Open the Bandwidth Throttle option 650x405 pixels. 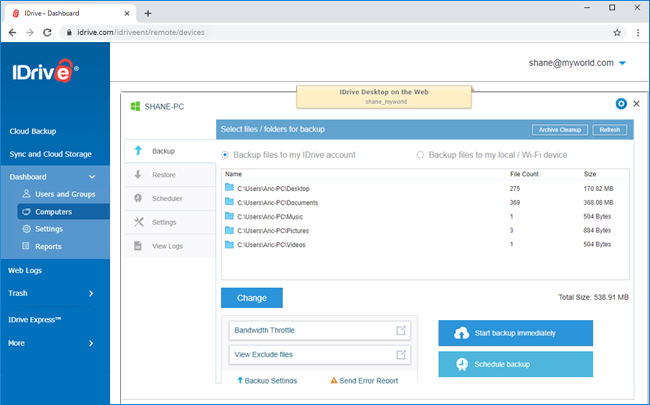tap(320, 330)
